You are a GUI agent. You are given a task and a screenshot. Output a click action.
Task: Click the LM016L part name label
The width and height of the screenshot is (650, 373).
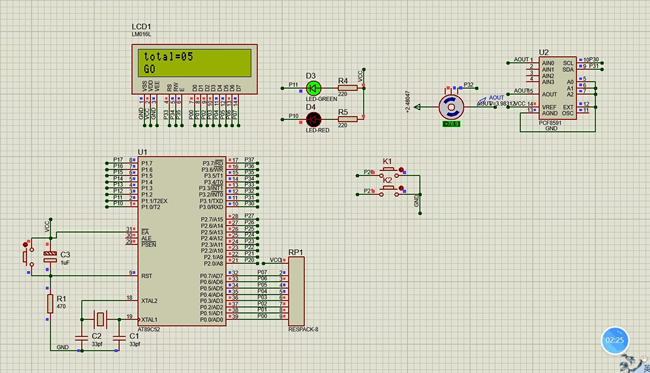point(141,34)
